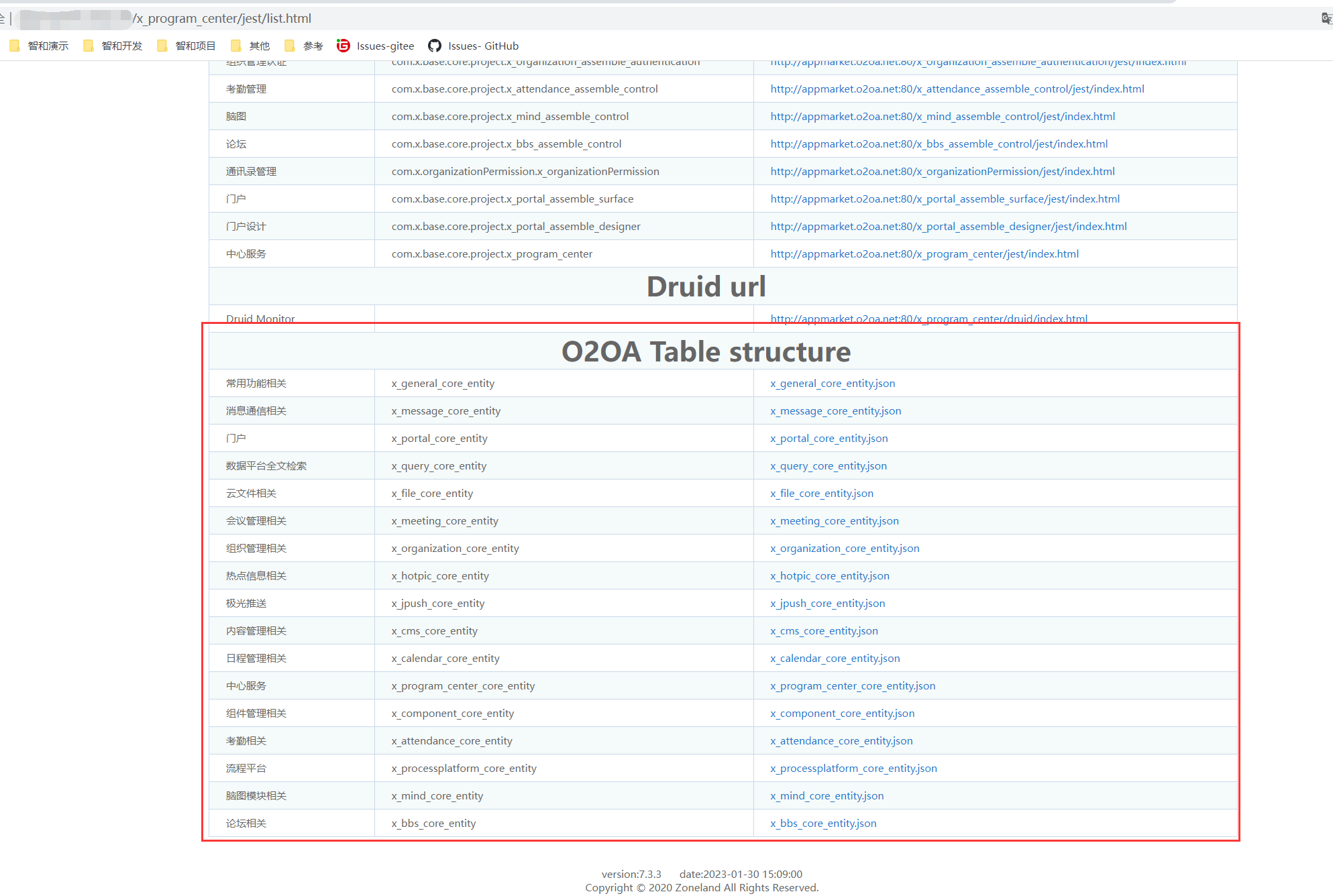1333x896 pixels.
Task: Open the 智和开发 bookmark folder
Action: (x=114, y=46)
